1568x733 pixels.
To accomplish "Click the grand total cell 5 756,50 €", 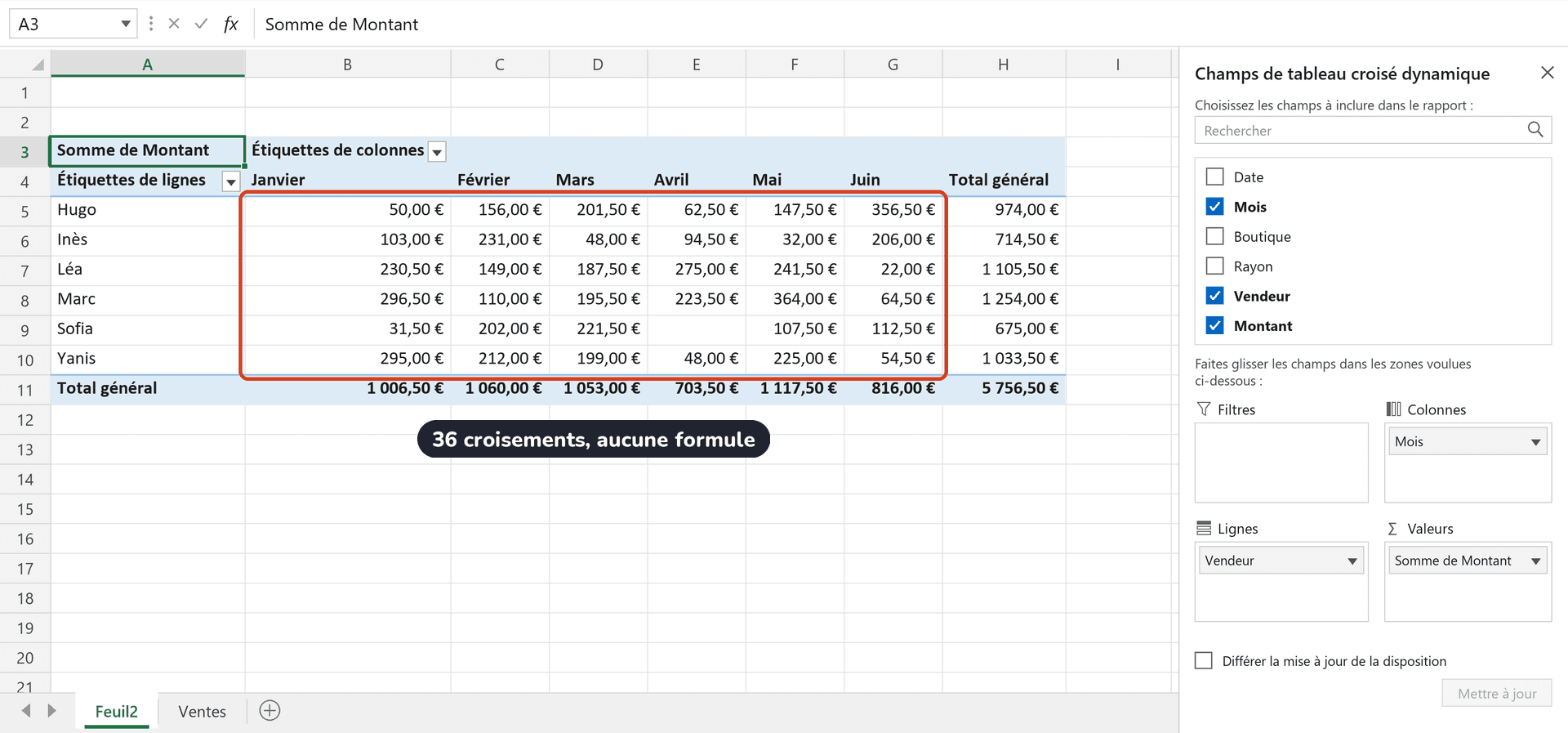I will pos(1004,389).
